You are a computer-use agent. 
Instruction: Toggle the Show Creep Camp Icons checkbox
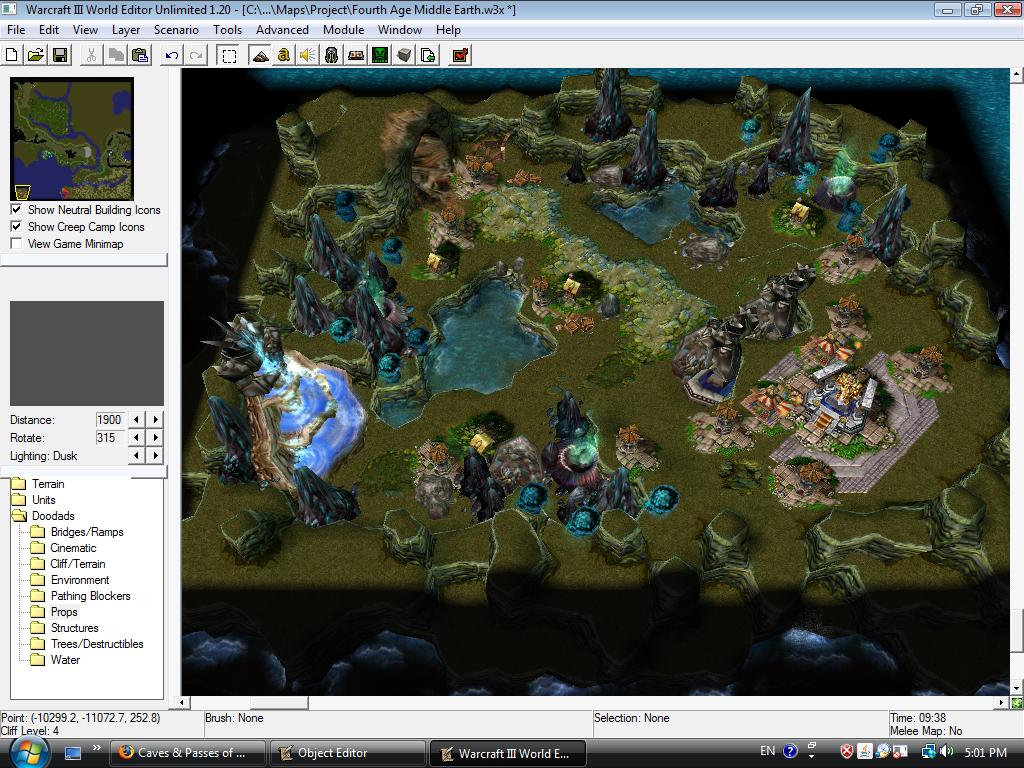[x=16, y=227]
